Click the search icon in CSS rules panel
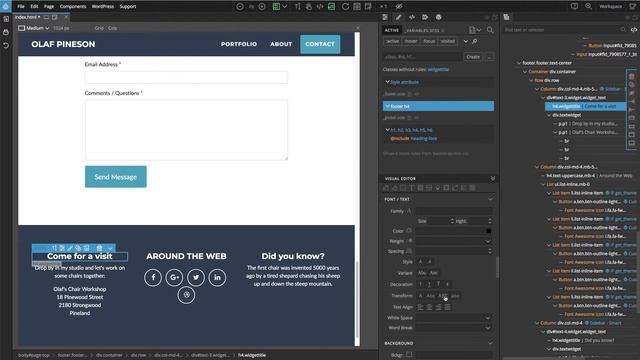 click(x=490, y=30)
